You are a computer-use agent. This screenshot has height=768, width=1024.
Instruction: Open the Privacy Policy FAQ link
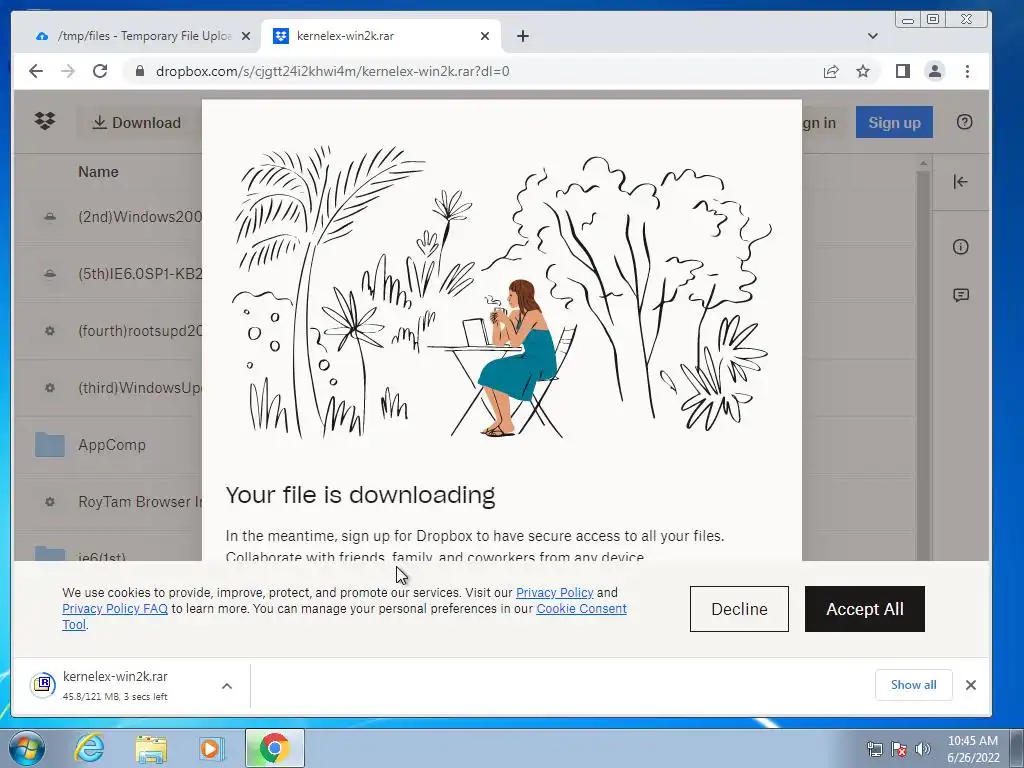point(115,609)
